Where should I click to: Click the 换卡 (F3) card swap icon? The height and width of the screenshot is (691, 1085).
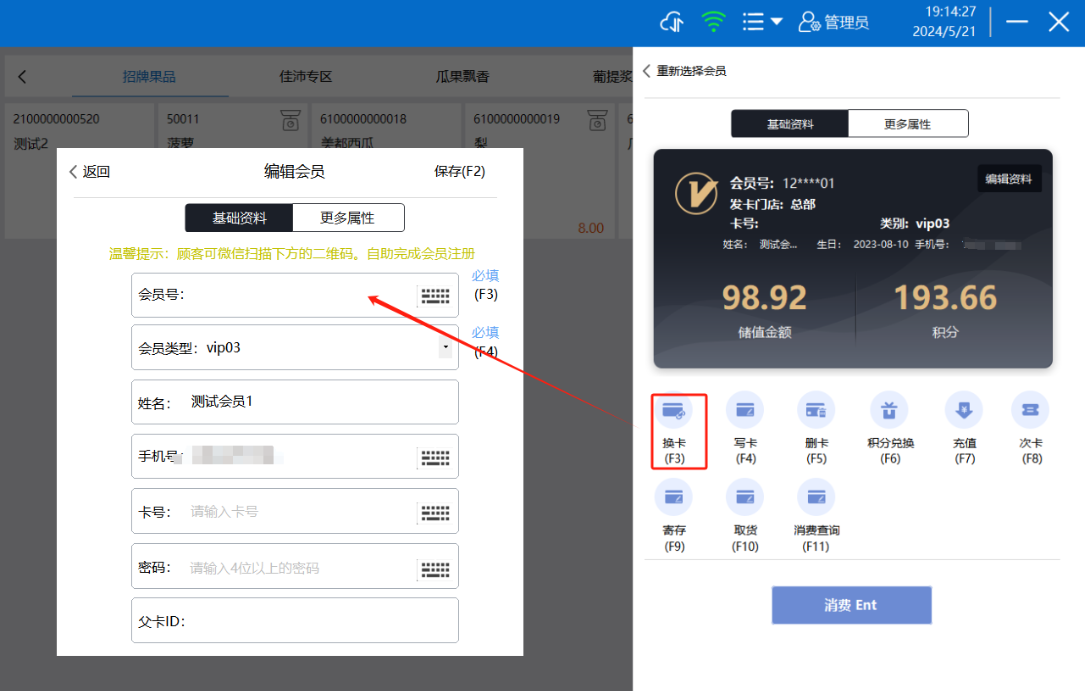(x=674, y=411)
